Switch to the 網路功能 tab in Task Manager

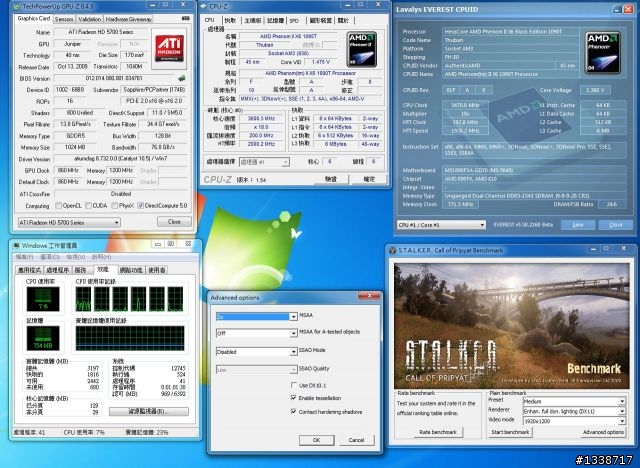tap(131, 270)
